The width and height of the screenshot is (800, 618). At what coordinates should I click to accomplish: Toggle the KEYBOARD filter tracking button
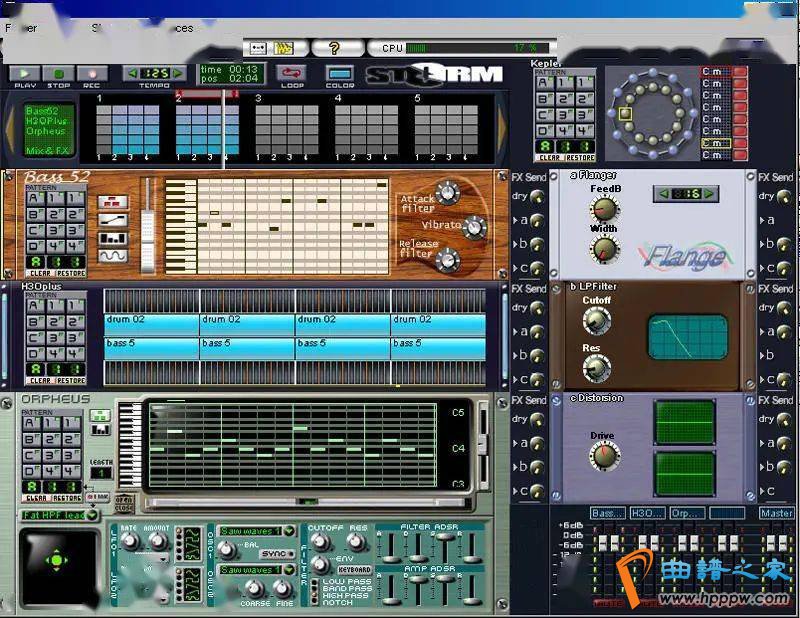pos(354,569)
